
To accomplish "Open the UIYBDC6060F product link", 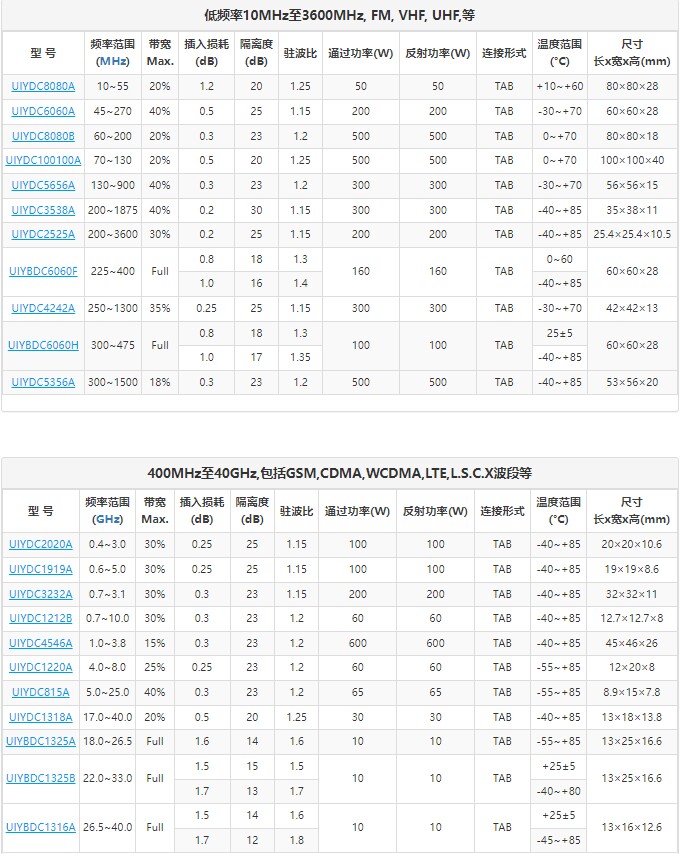I will (43, 271).
